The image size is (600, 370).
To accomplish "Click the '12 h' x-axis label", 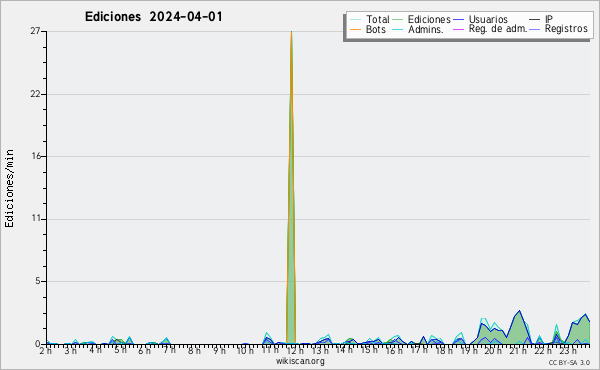I will pyautogui.click(x=295, y=350).
